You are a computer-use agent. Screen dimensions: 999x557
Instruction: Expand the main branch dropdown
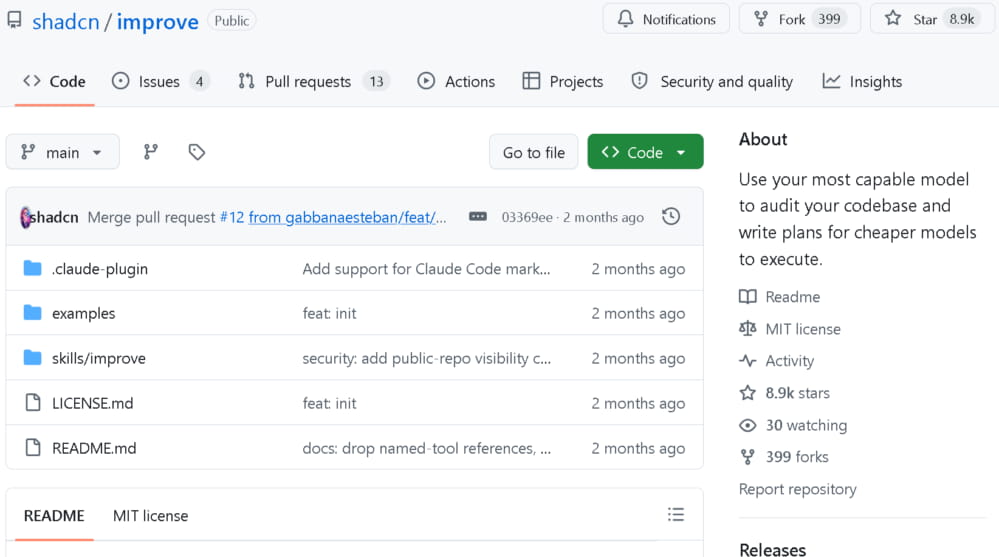click(x=62, y=152)
